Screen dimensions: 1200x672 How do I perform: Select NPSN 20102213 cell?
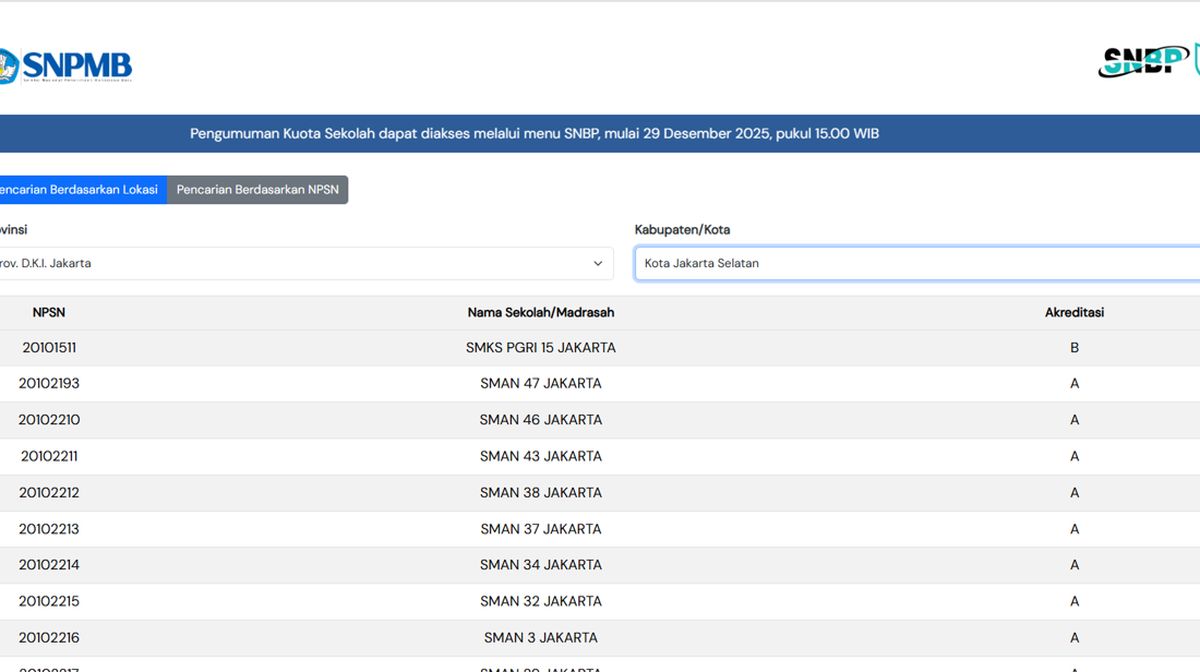coord(49,529)
